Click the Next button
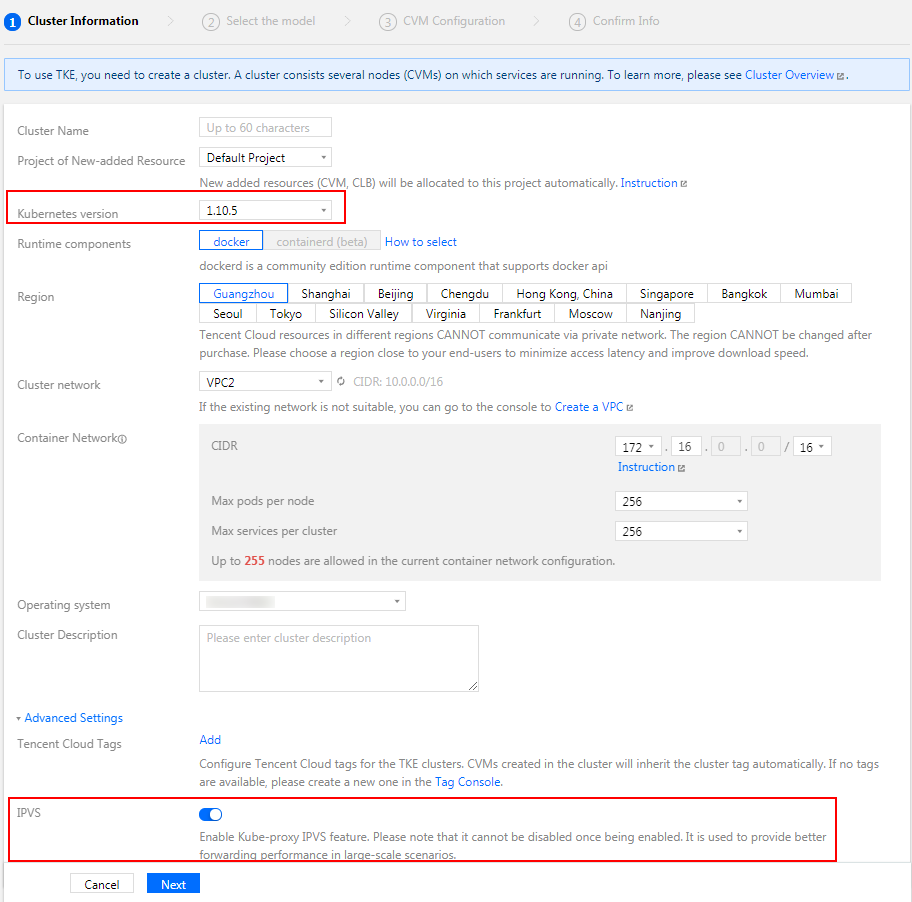Viewport: 912px width, 902px height. (x=173, y=884)
